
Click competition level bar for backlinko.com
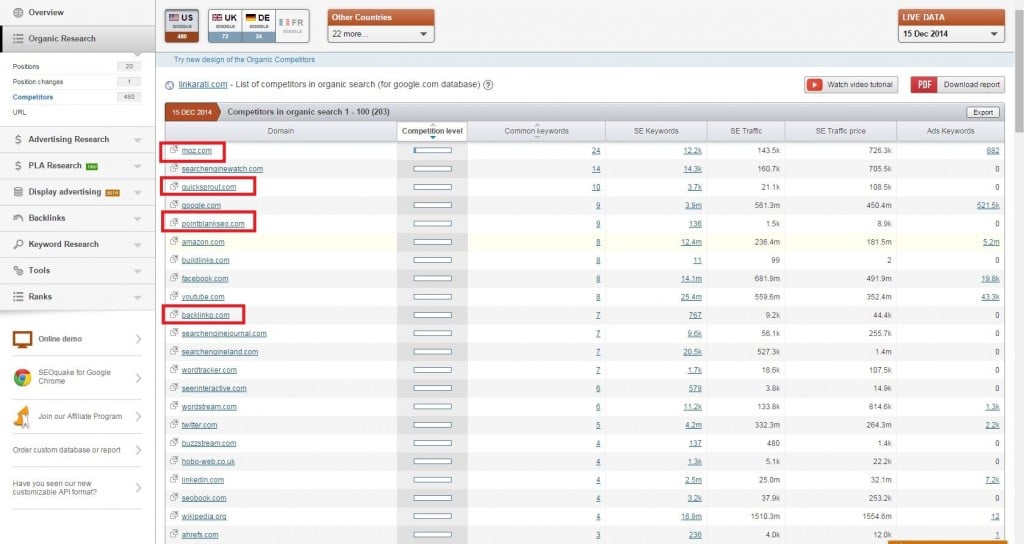tap(432, 315)
